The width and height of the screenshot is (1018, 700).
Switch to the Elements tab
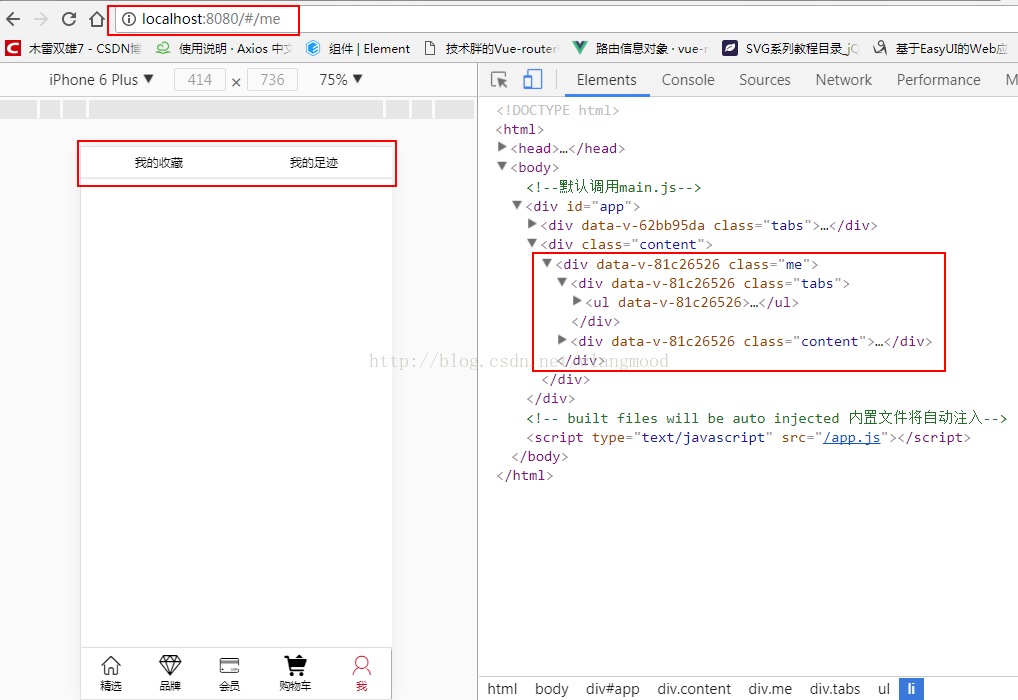pos(606,79)
